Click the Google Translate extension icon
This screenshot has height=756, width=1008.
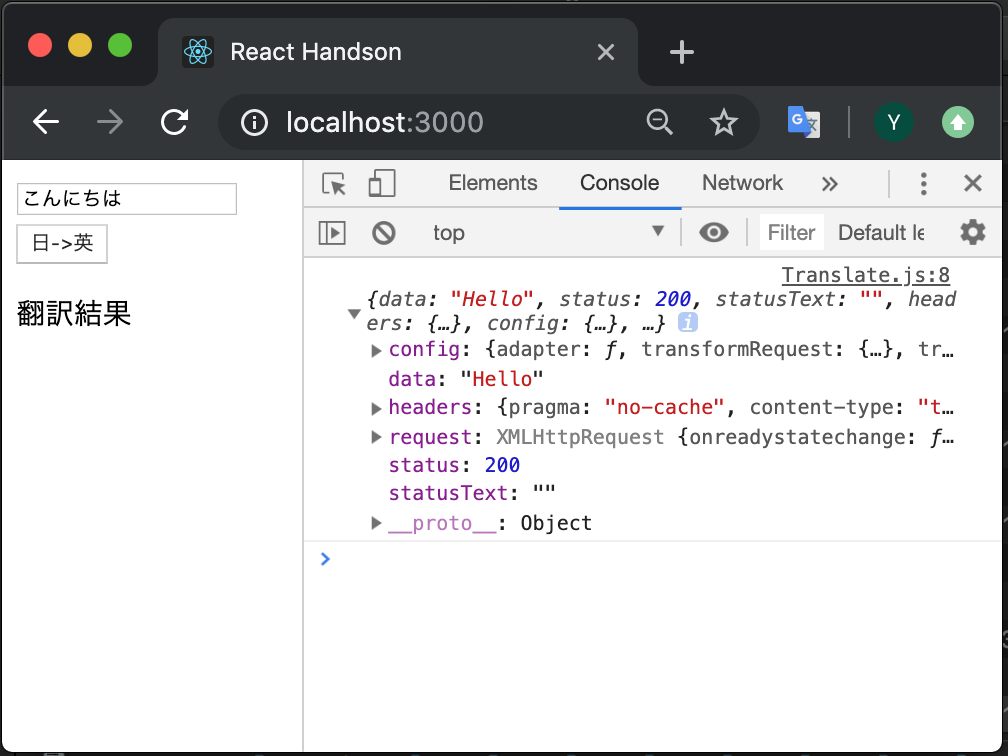803,122
